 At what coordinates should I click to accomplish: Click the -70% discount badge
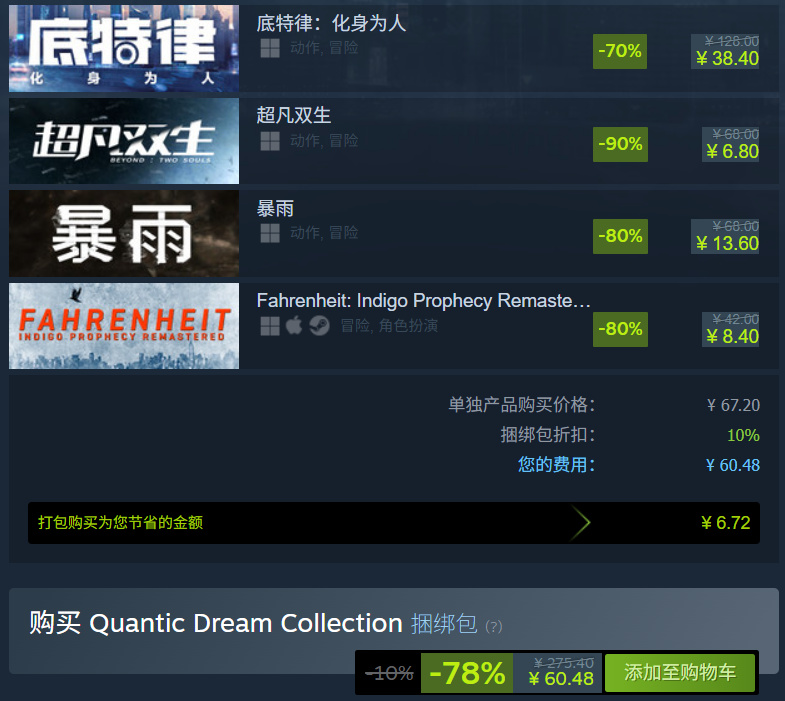(x=620, y=51)
